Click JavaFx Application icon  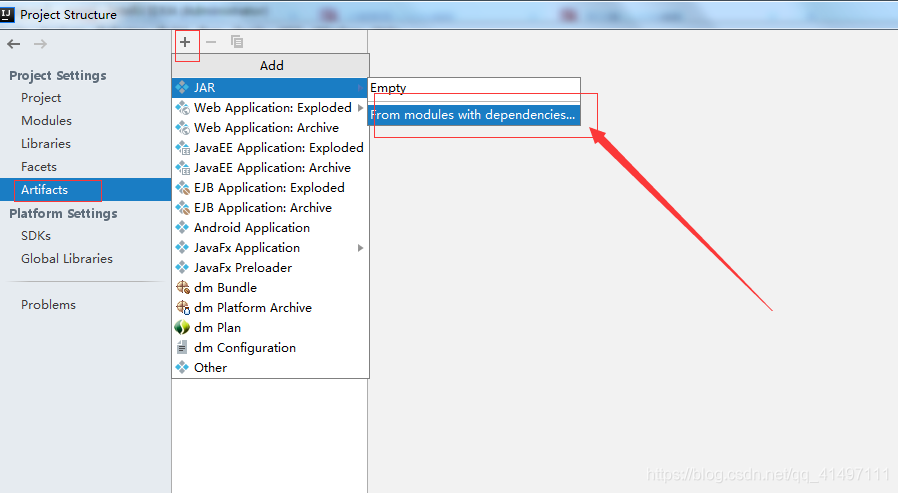[182, 247]
